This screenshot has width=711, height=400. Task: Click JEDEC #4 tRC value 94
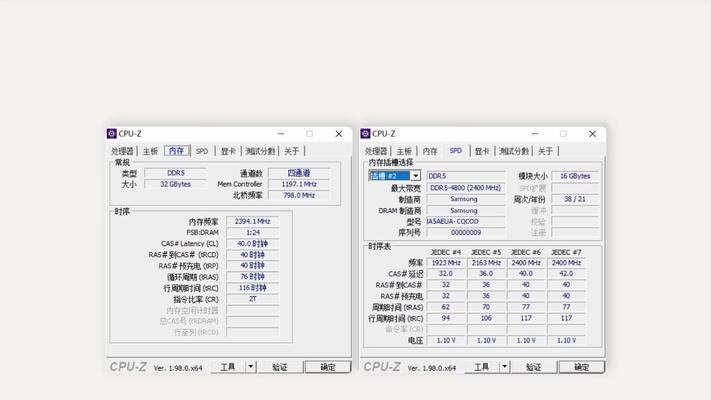point(446,318)
